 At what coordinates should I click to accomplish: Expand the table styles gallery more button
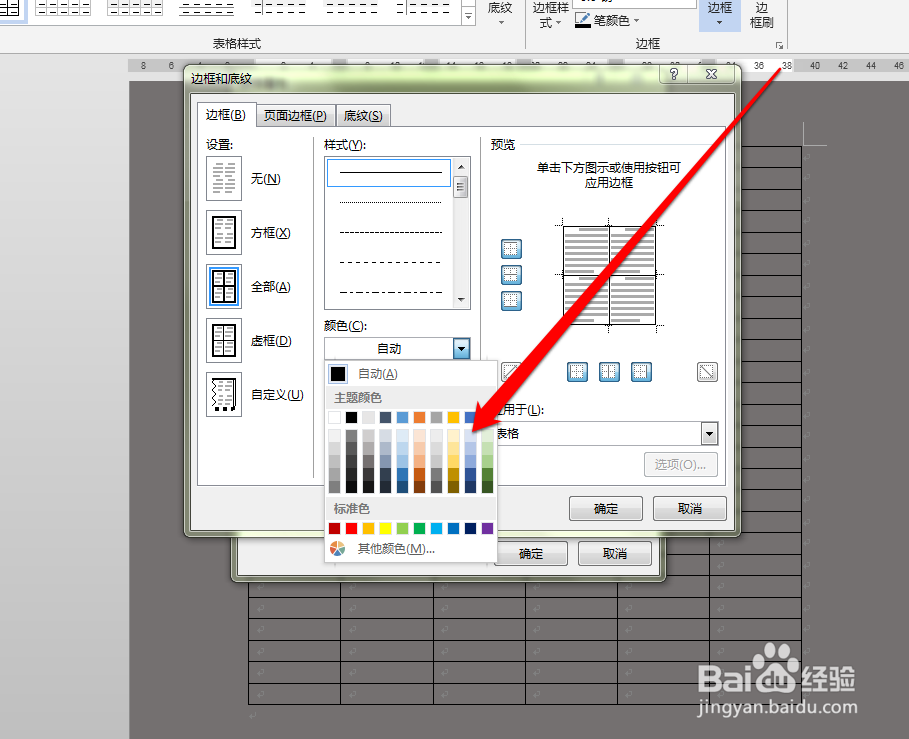pyautogui.click(x=468, y=17)
